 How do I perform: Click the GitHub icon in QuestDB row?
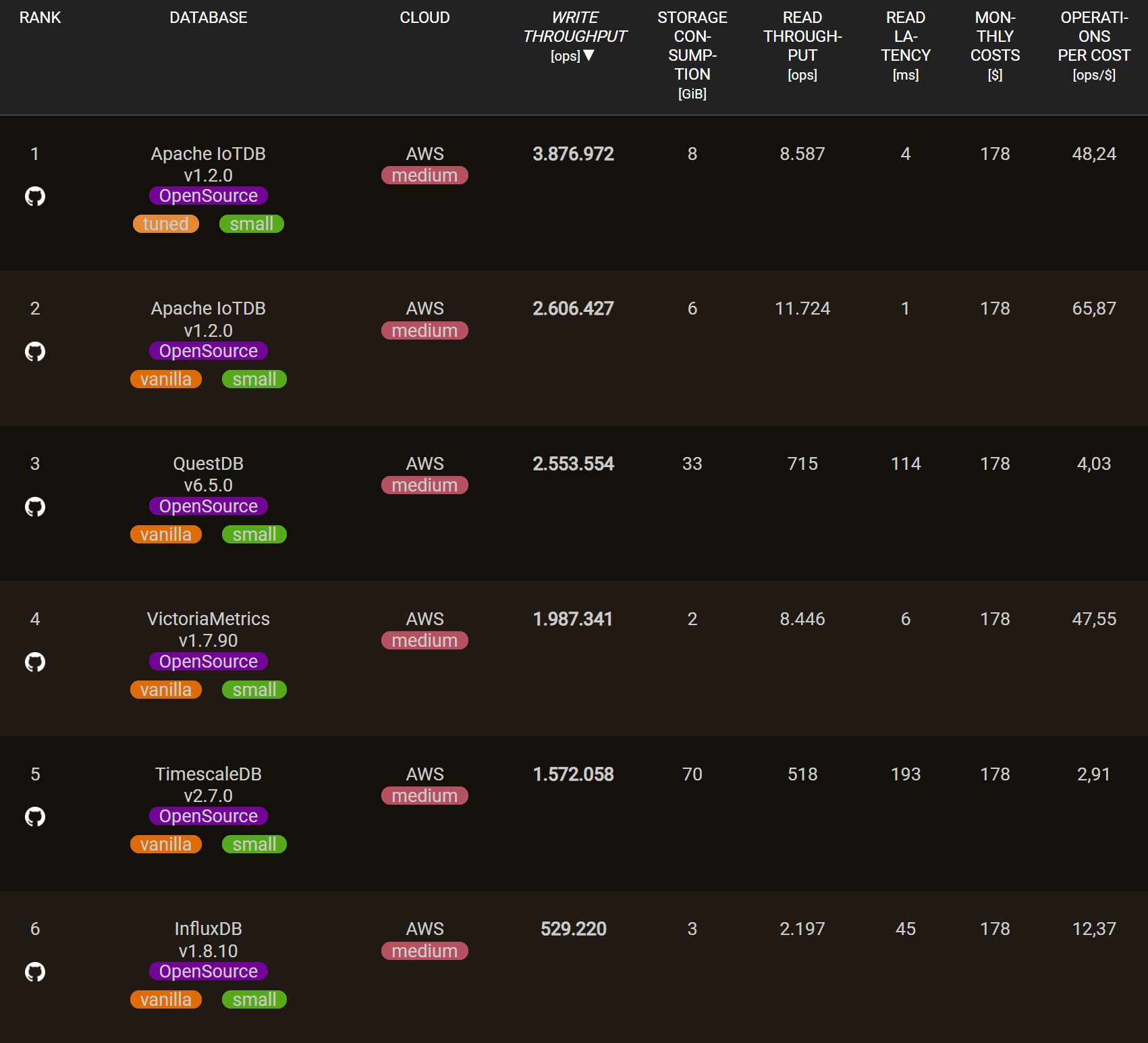click(35, 507)
